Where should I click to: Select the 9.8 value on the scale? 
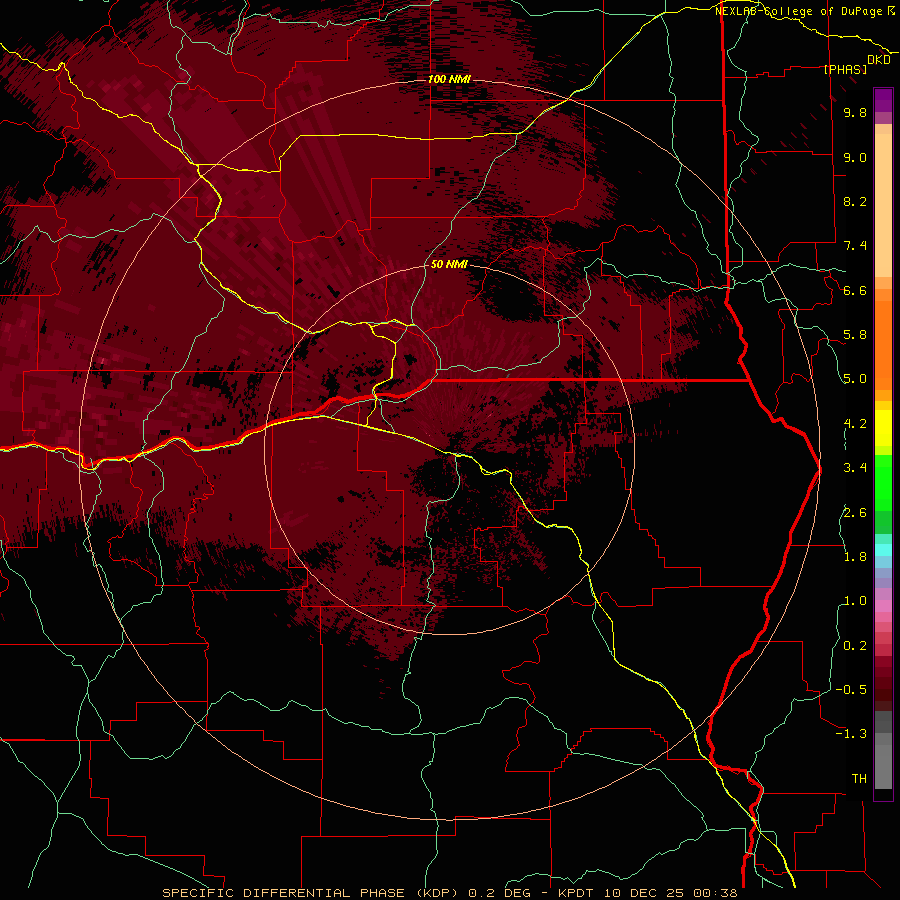(x=855, y=112)
